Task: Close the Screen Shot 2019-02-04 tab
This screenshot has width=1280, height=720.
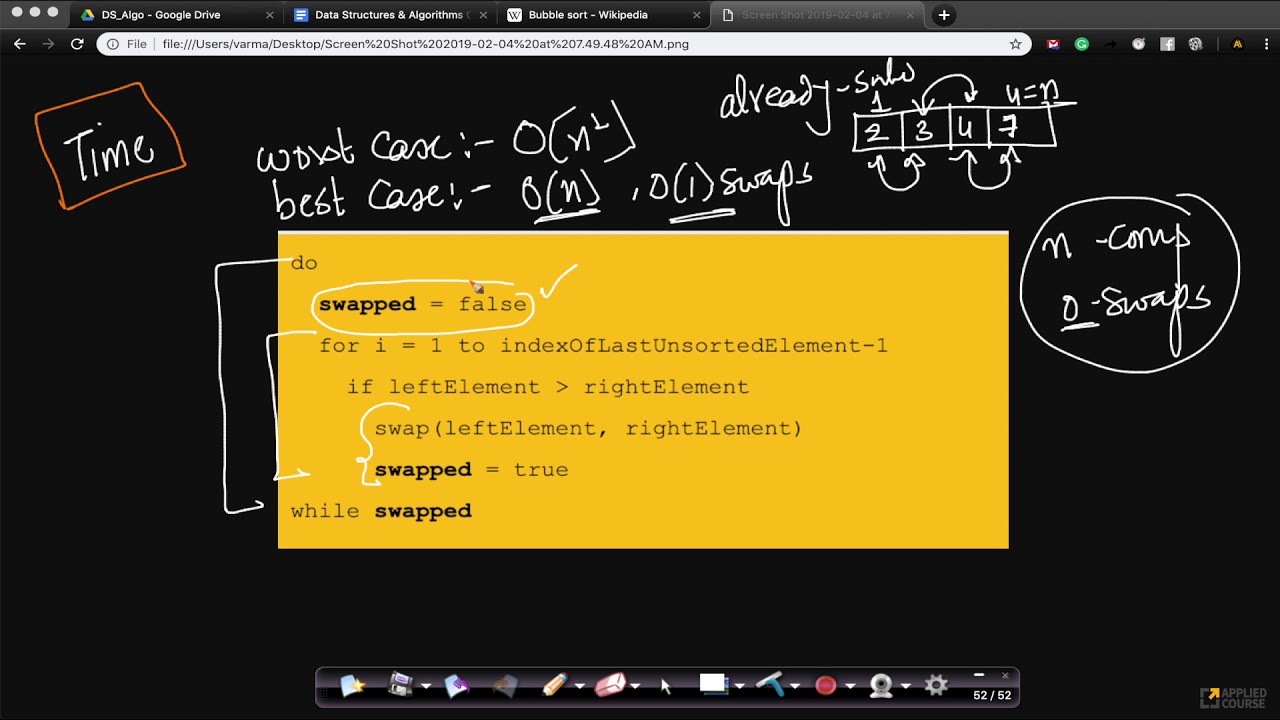Action: (x=909, y=15)
